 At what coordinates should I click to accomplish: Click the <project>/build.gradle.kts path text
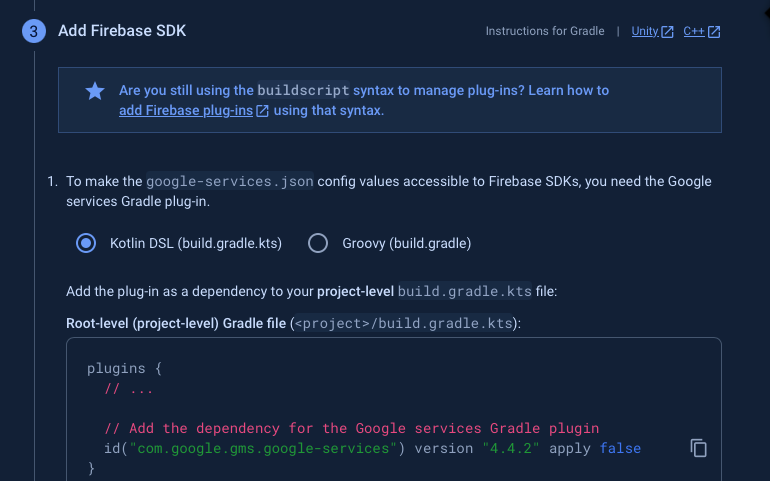(403, 323)
